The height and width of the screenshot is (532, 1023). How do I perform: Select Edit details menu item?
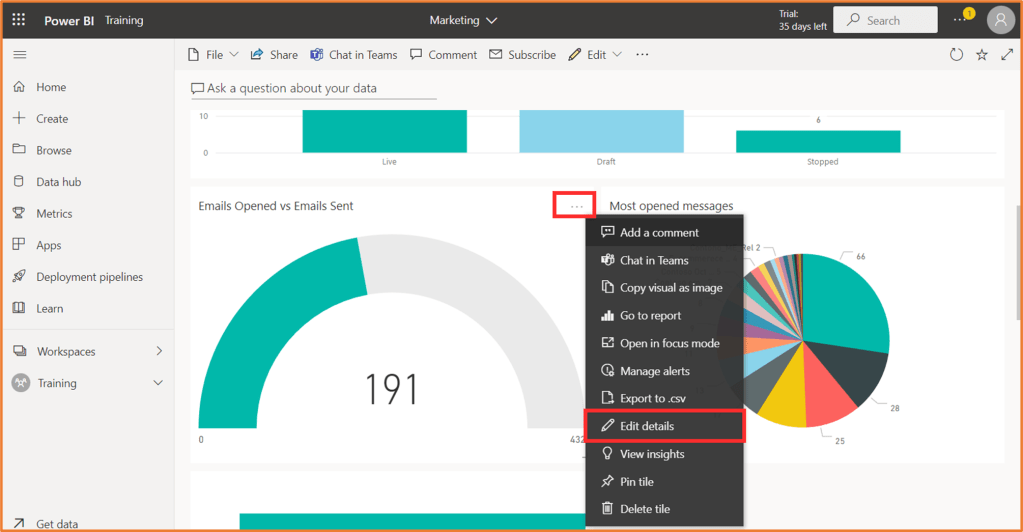664,426
